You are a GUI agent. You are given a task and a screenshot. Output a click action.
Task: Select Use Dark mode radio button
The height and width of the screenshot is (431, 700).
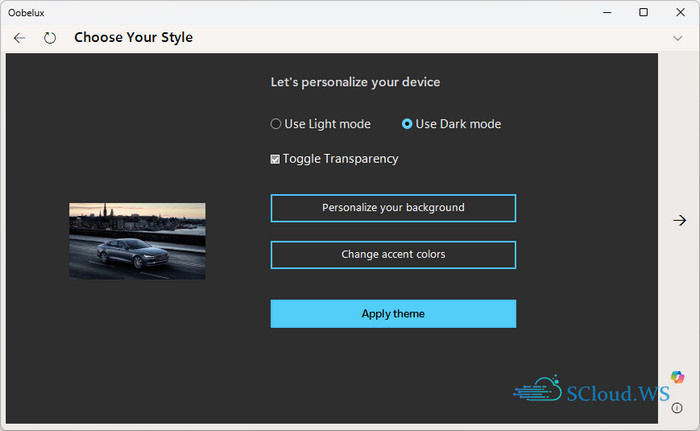[x=407, y=124]
